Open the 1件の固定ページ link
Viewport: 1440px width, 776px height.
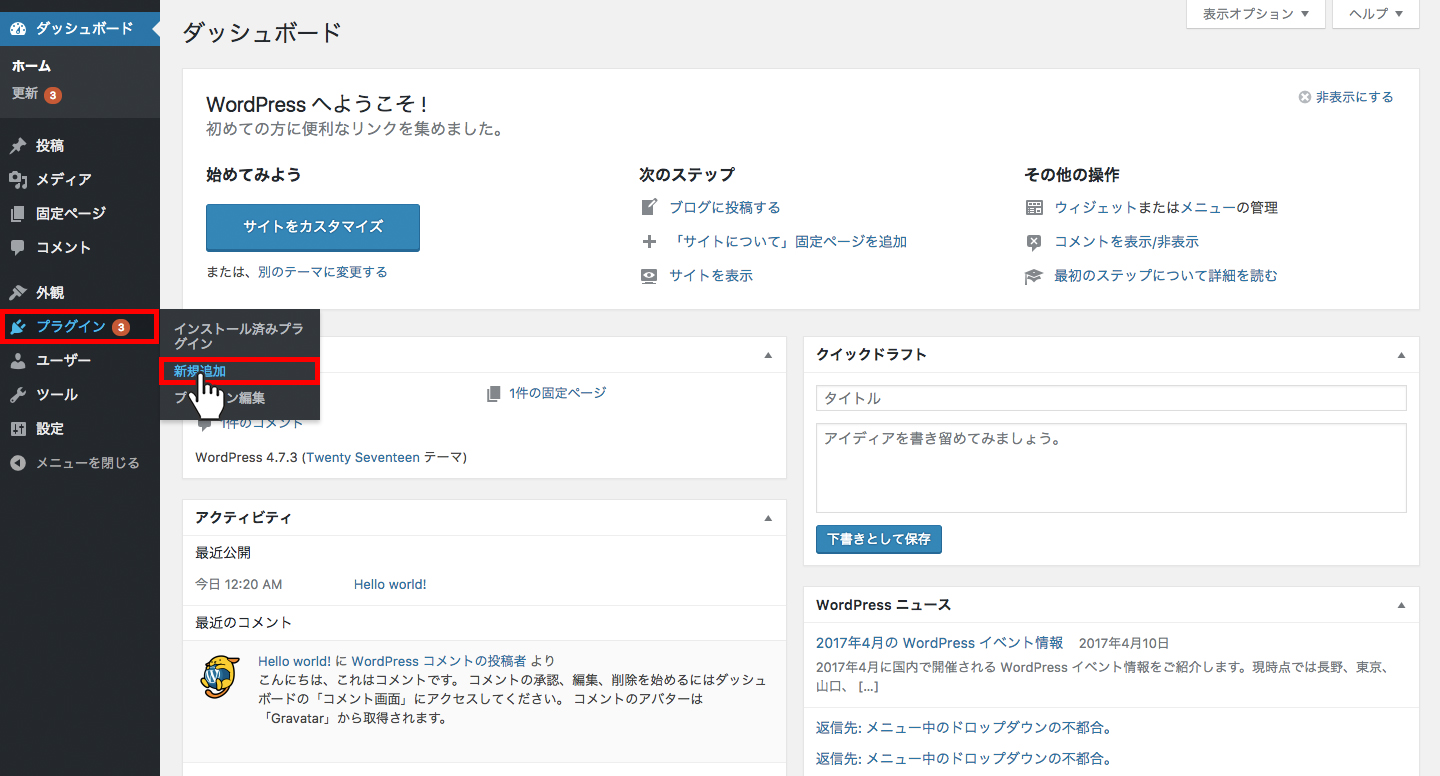[558, 394]
